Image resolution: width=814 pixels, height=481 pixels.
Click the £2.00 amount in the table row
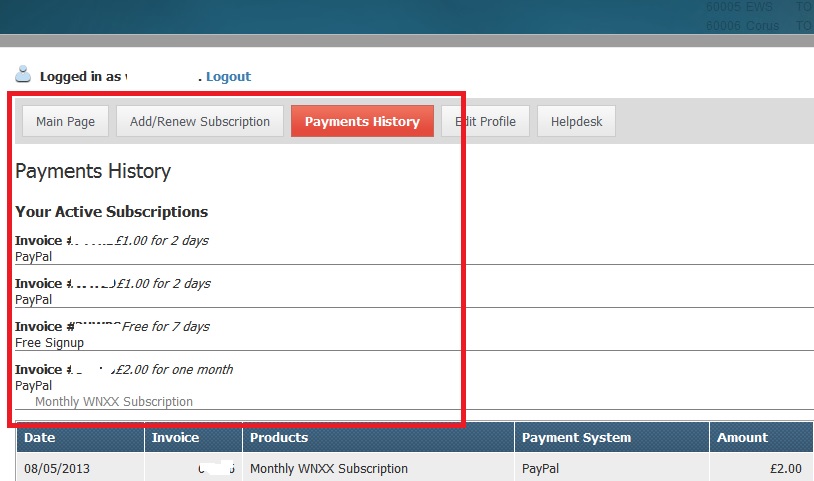click(x=784, y=468)
